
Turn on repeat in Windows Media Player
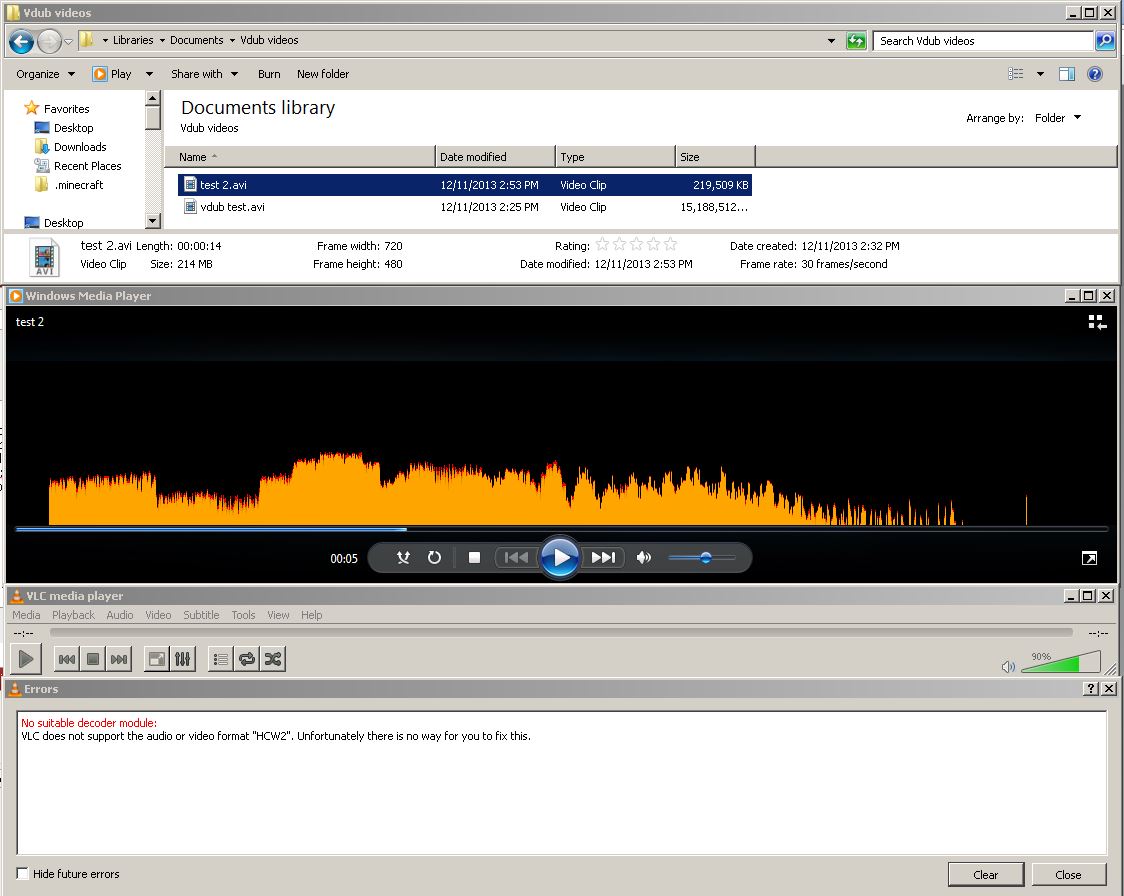[x=434, y=558]
